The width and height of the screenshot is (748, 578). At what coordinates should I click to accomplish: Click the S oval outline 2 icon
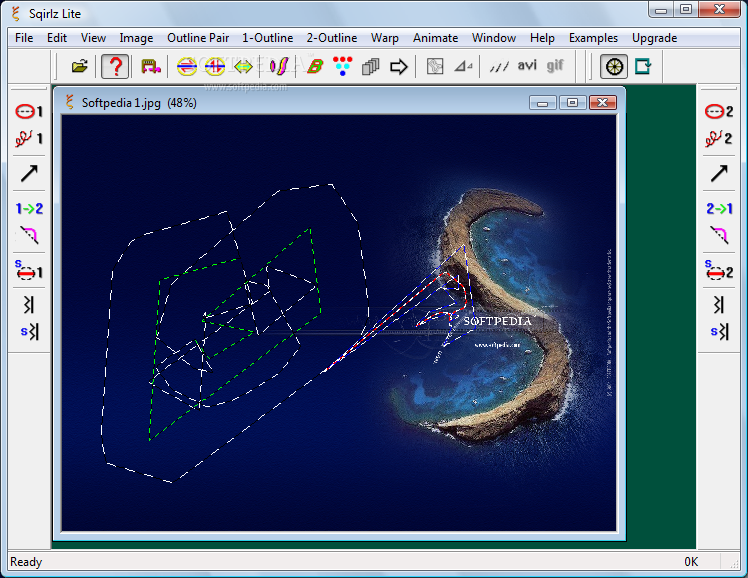(718, 270)
